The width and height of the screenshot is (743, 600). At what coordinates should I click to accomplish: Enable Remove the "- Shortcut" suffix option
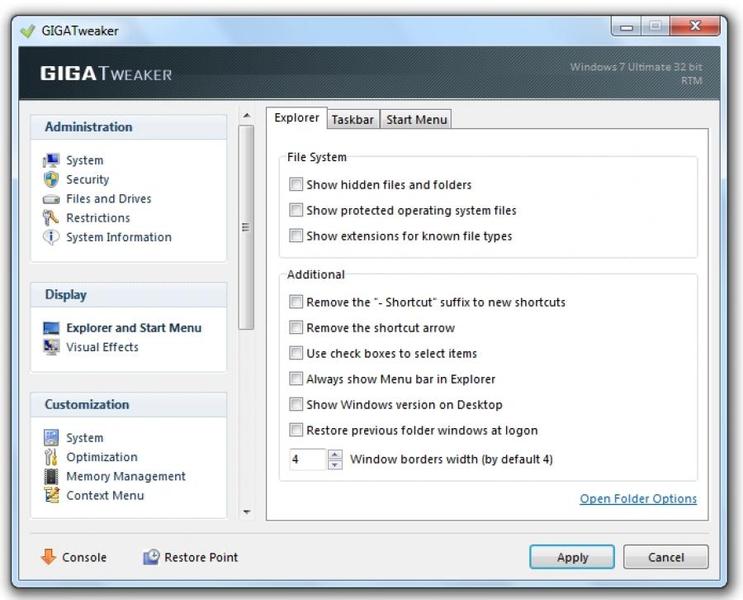296,302
